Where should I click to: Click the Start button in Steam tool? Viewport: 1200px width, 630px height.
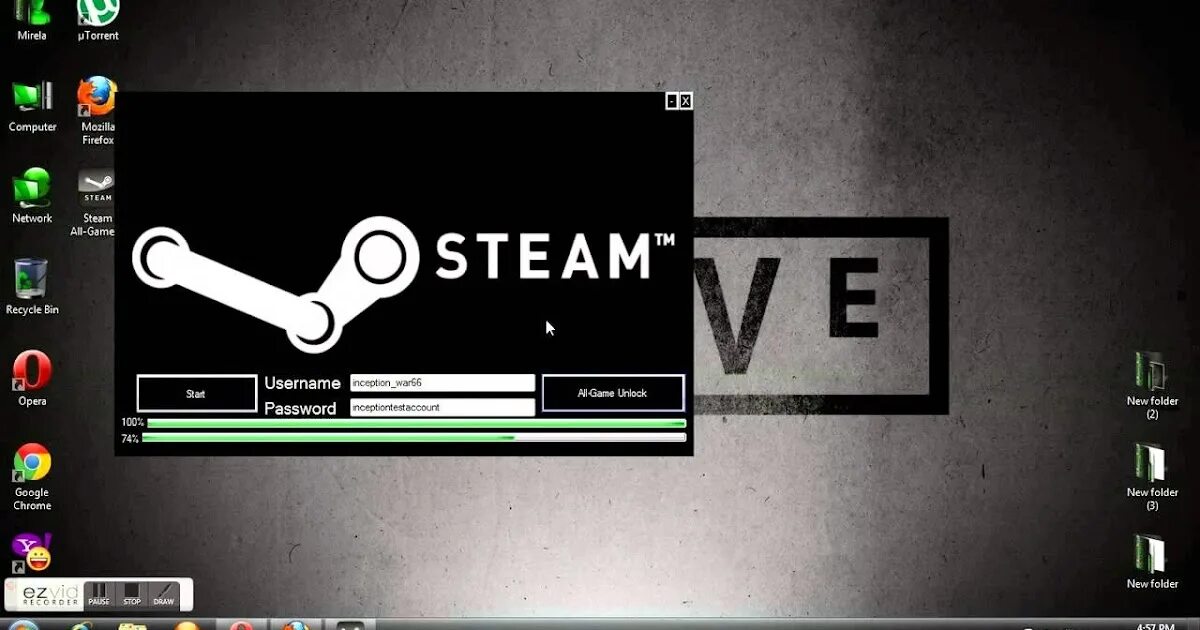196,394
